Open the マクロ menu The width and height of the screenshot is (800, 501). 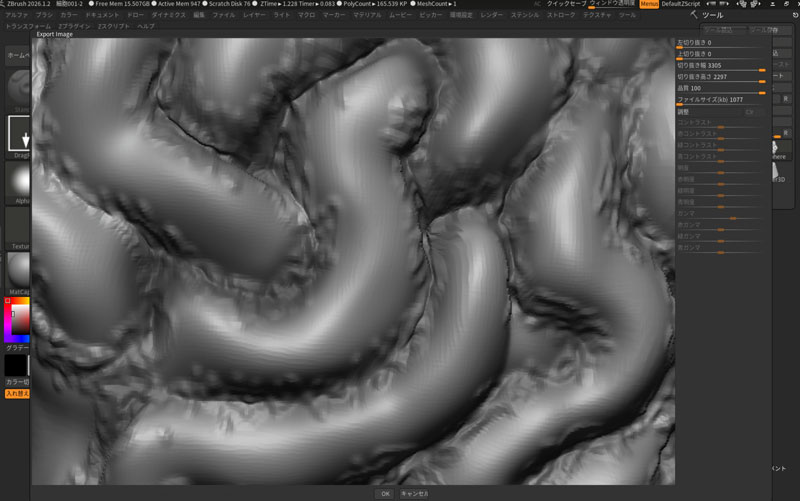[x=306, y=15]
